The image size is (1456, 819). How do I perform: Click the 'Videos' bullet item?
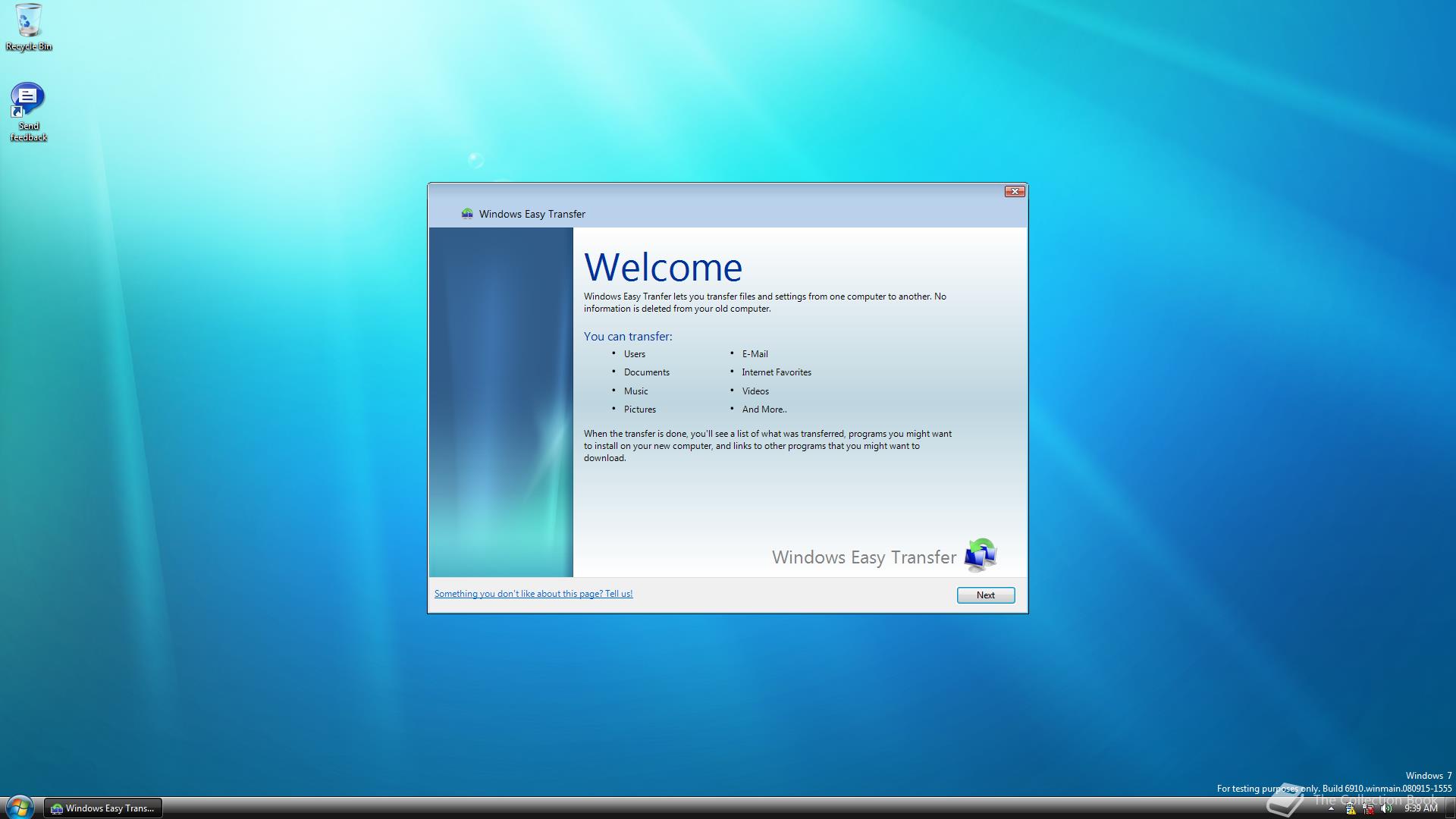coord(755,391)
